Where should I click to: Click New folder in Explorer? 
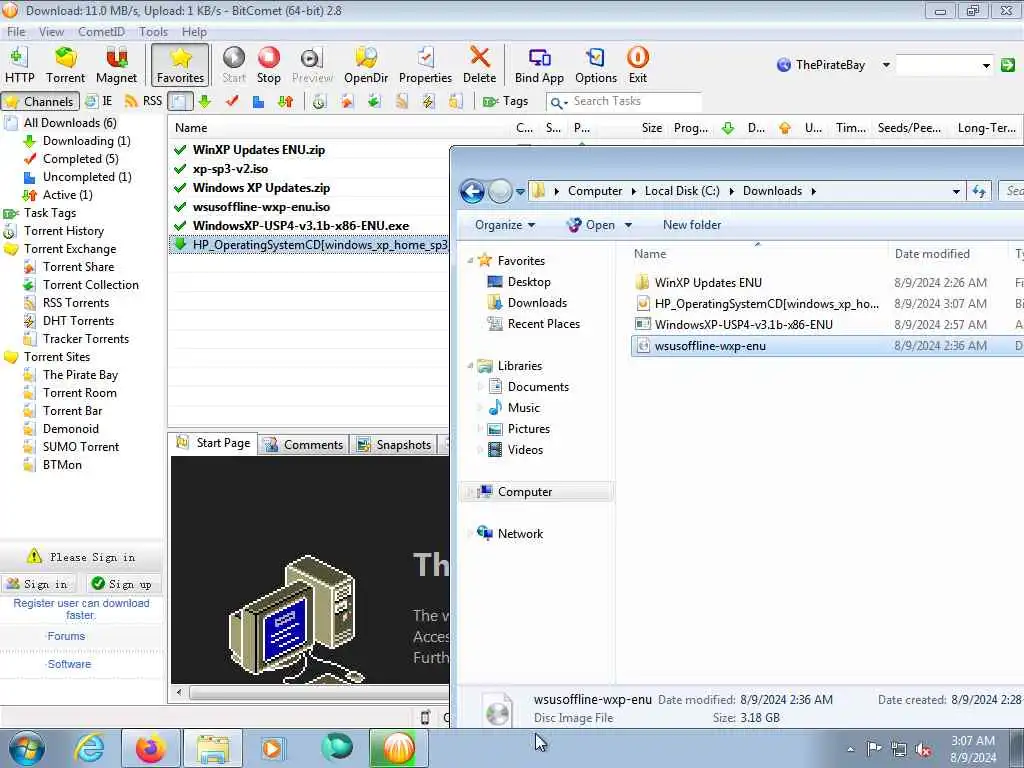(692, 225)
